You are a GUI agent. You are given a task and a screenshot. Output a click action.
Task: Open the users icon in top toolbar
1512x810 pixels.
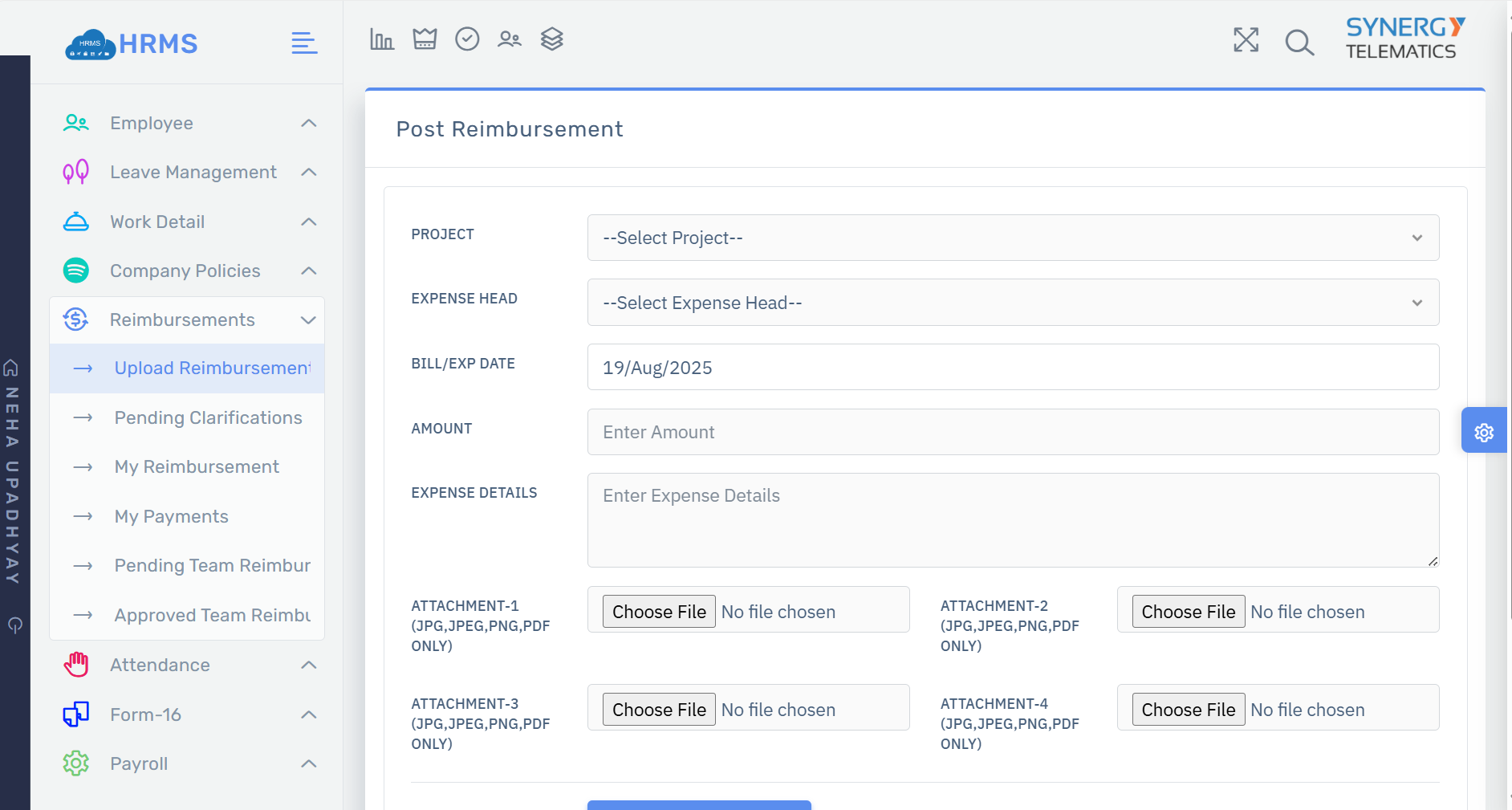pyautogui.click(x=510, y=39)
